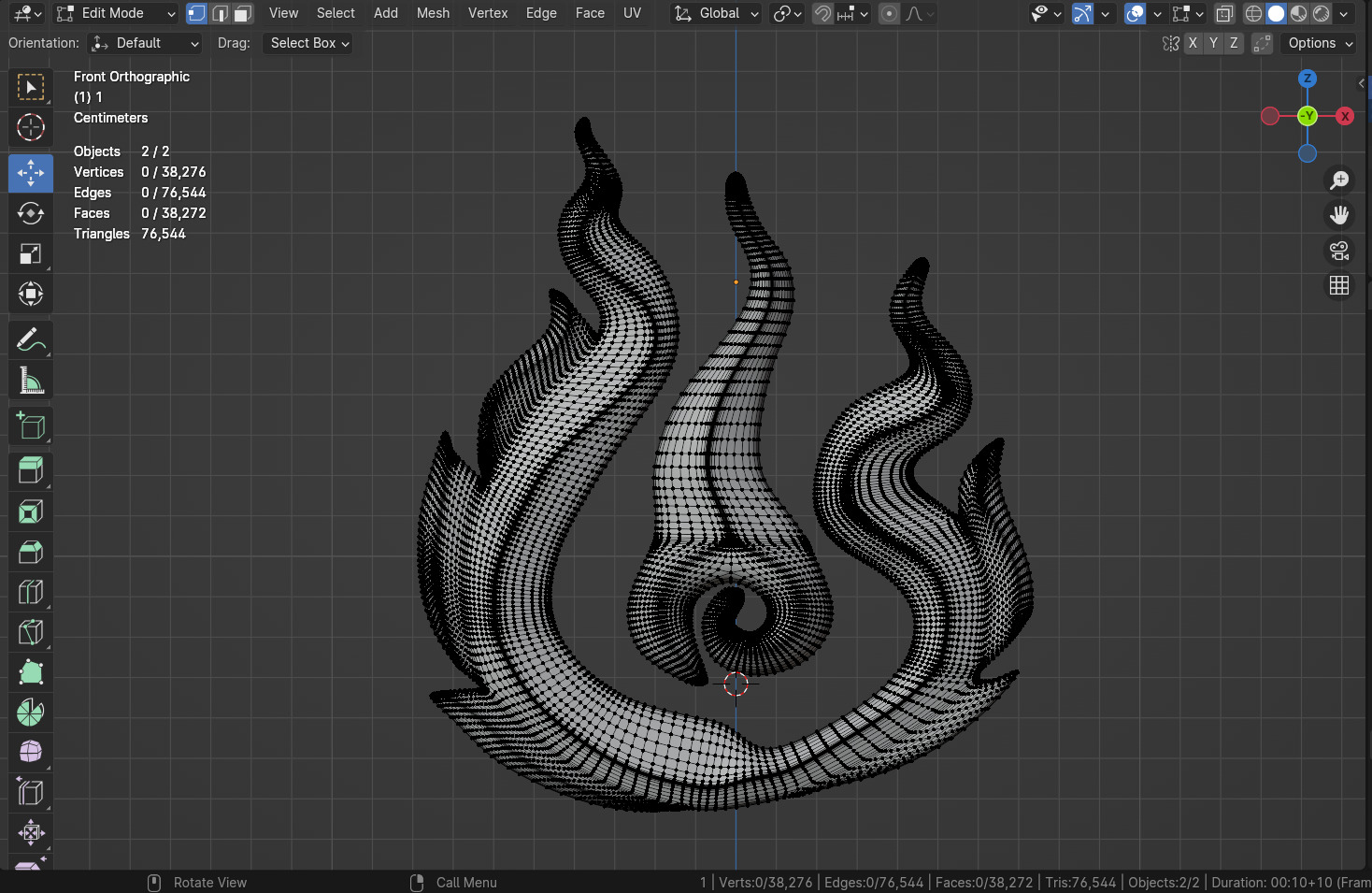Select the Shrink/Fatten tool
1372x893 pixels.
[31, 833]
